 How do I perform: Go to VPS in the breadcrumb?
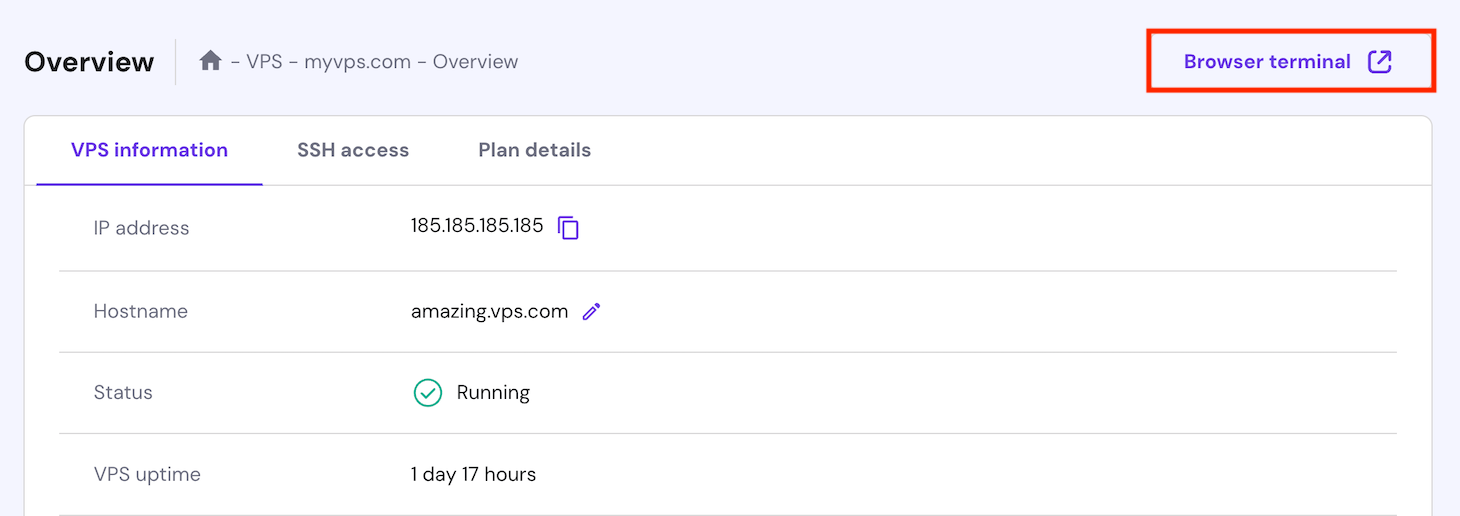(264, 62)
